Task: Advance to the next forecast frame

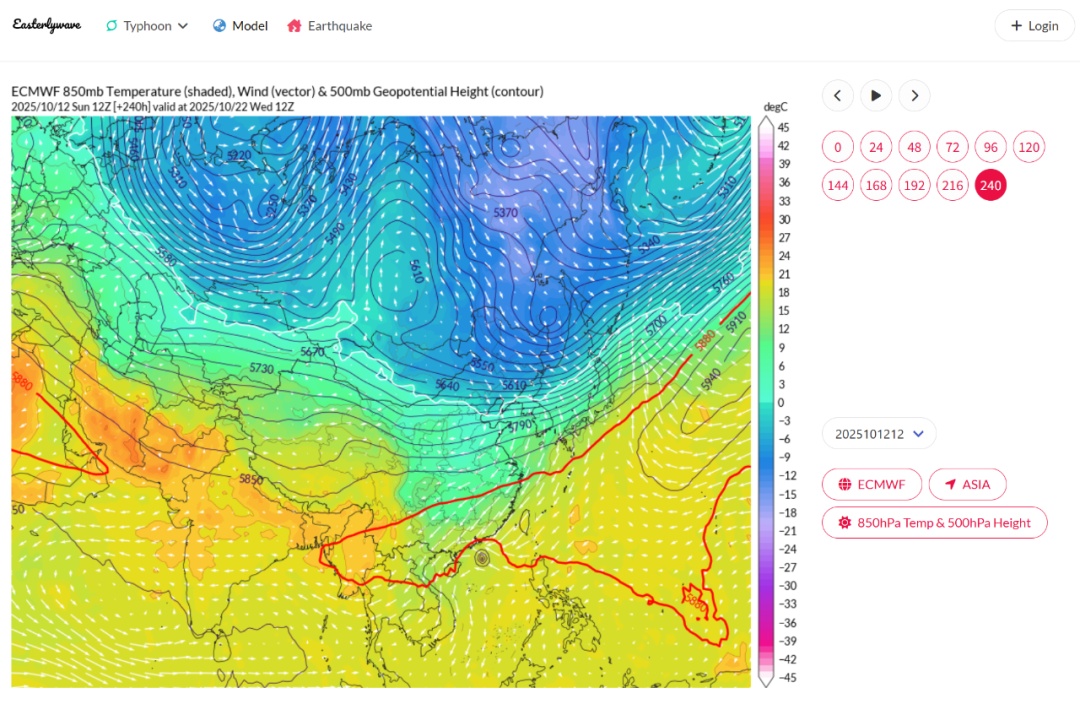Action: pos(914,96)
